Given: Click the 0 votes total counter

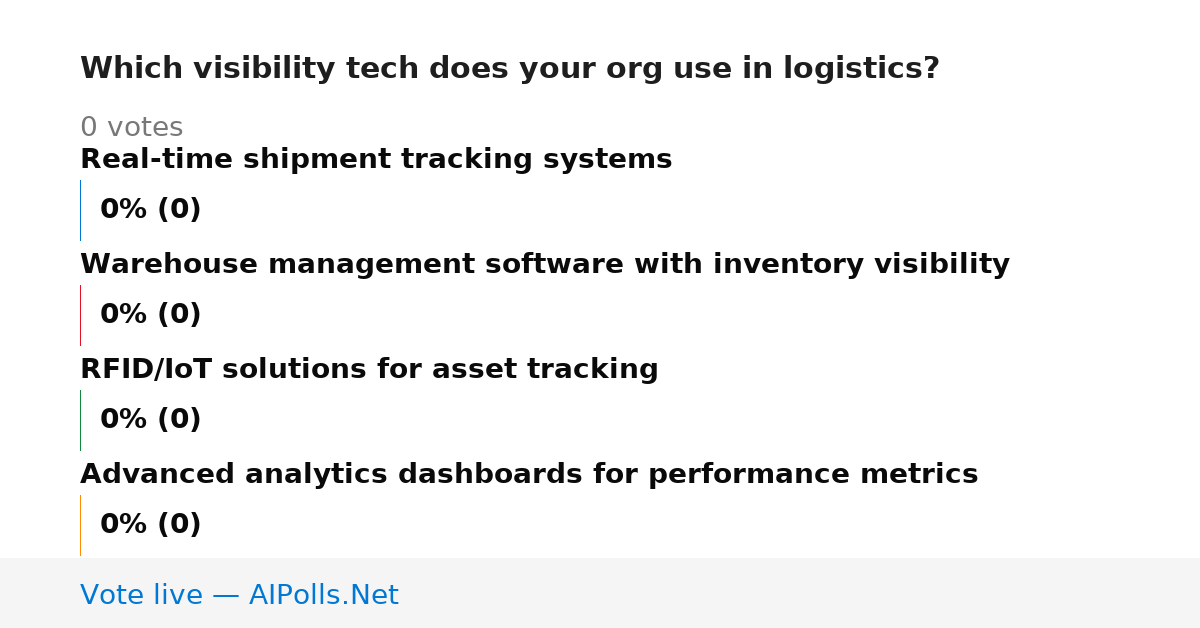Looking at the screenshot, I should (x=131, y=128).
